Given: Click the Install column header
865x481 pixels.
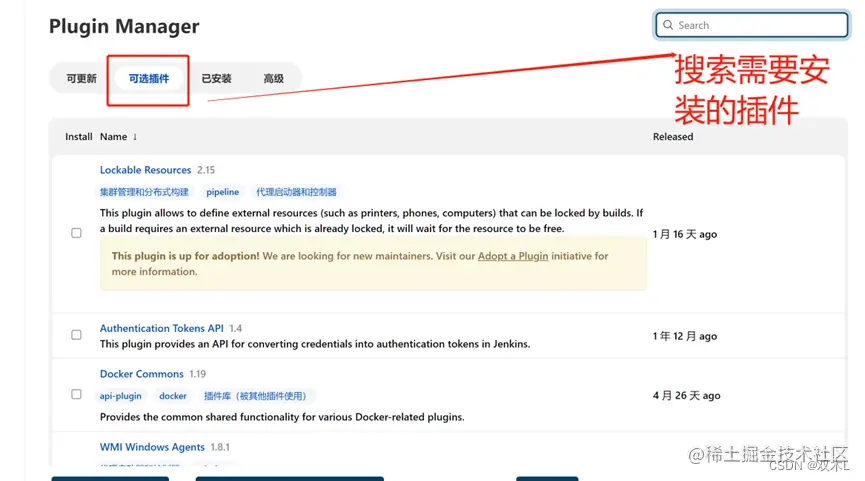Looking at the screenshot, I should pyautogui.click(x=79, y=137).
